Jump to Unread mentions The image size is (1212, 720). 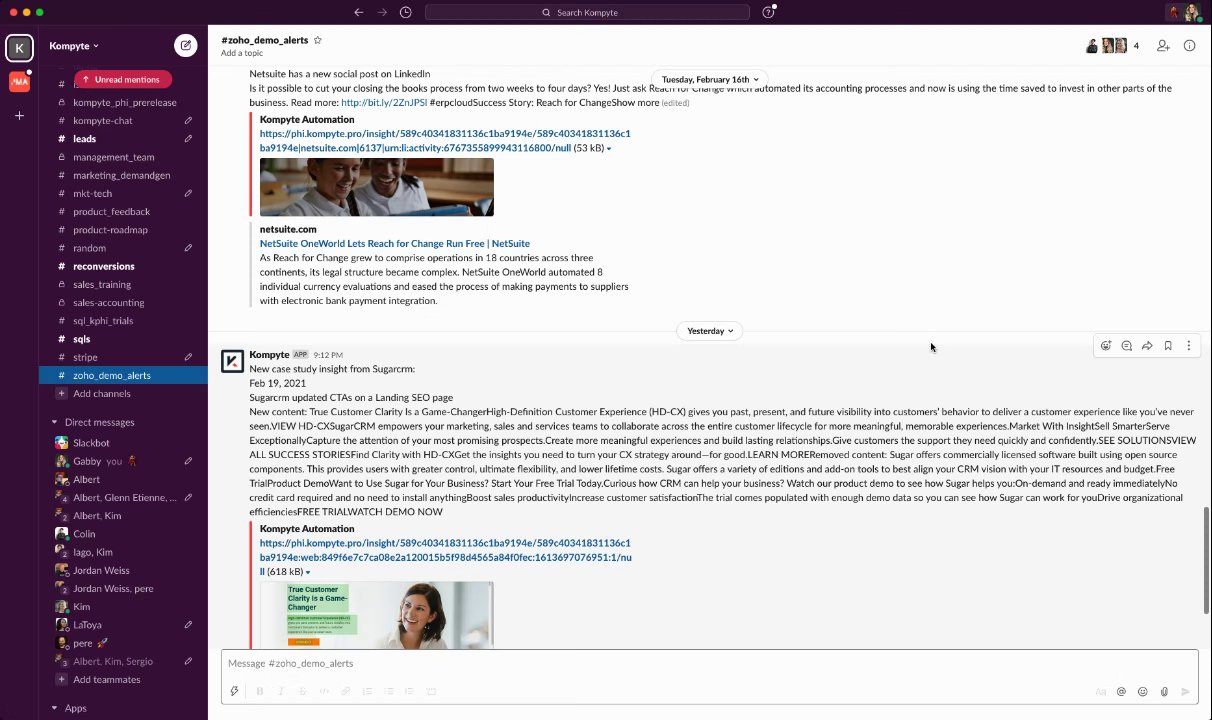tap(122, 79)
